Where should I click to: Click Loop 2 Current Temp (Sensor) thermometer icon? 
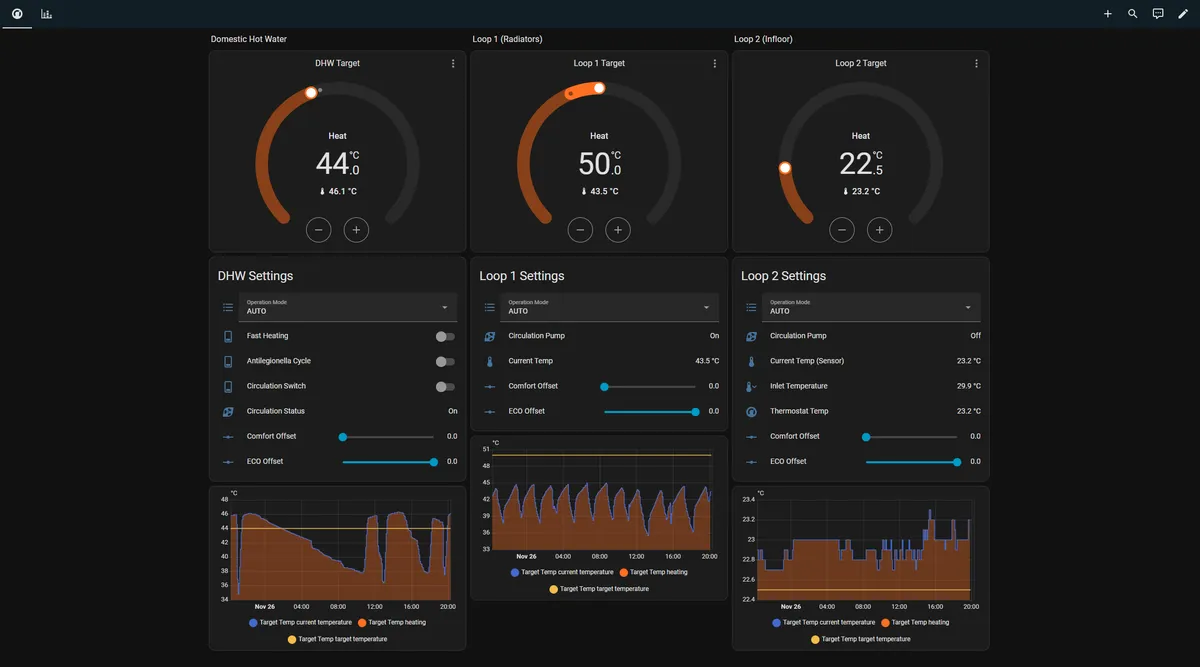pos(752,361)
